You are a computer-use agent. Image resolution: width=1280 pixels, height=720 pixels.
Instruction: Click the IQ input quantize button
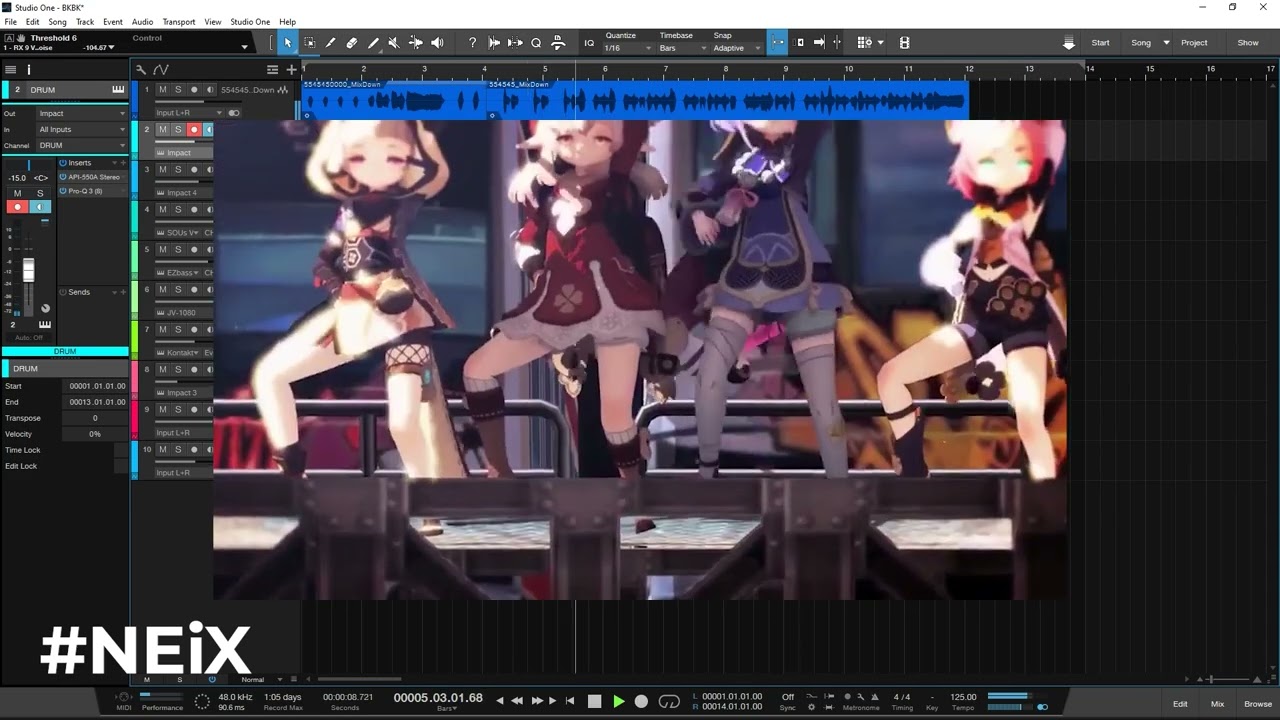tap(589, 43)
